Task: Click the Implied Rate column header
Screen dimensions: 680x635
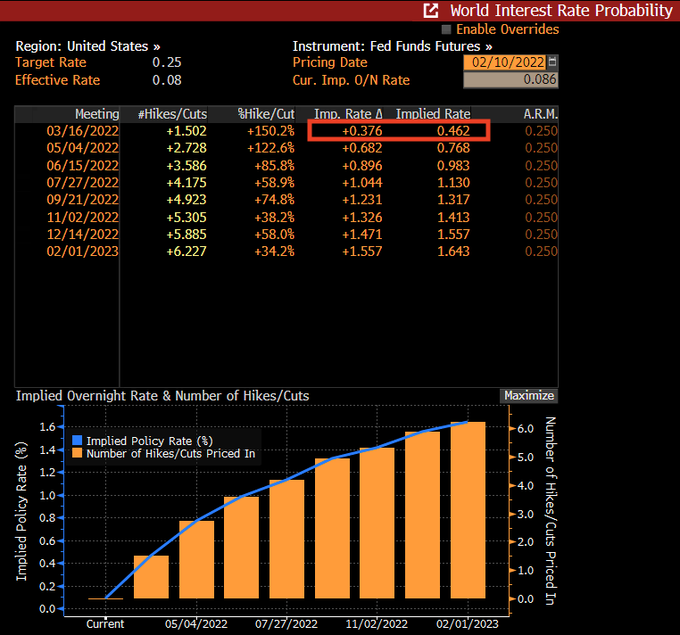Action: (x=432, y=114)
